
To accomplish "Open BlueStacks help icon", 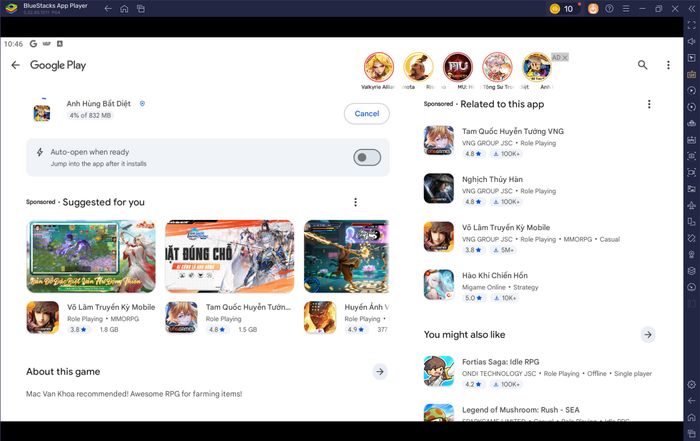I will (609, 8).
